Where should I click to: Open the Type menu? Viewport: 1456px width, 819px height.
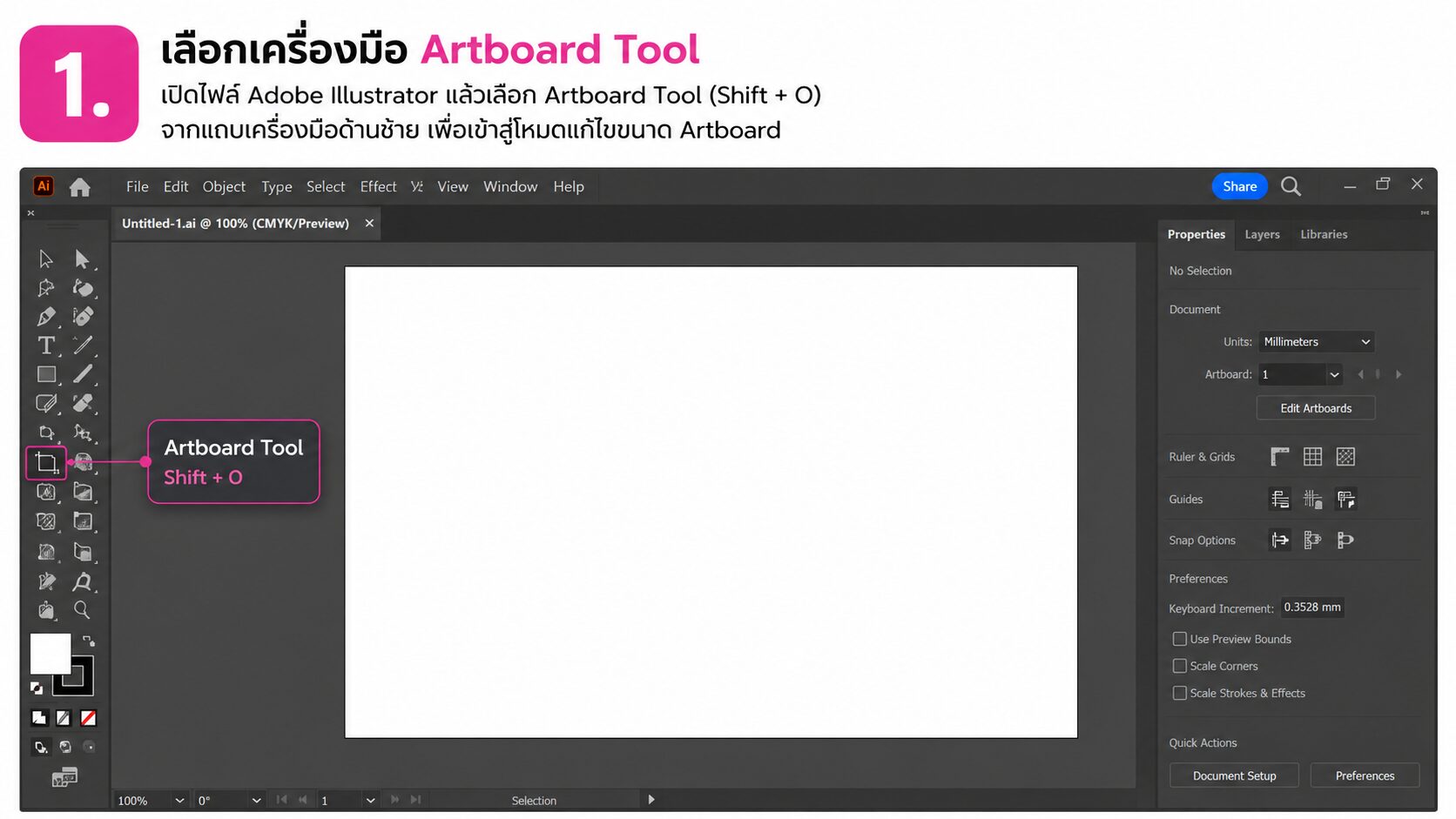click(x=277, y=186)
